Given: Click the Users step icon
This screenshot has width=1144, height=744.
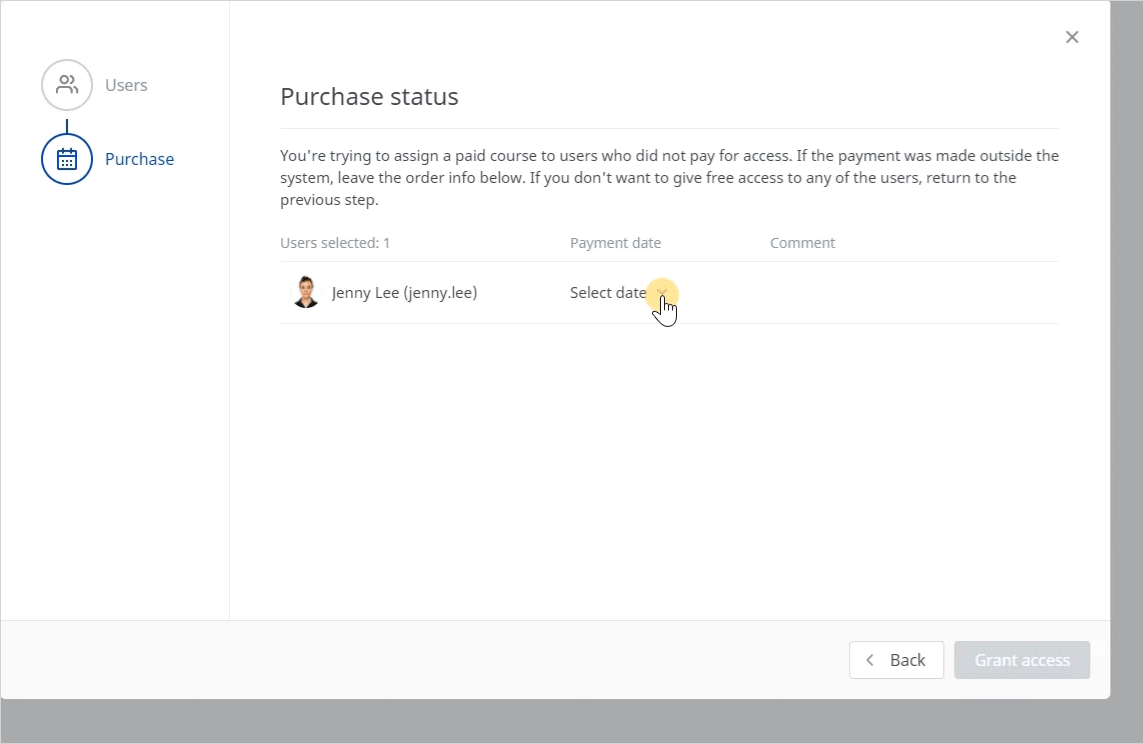Looking at the screenshot, I should coord(66,85).
